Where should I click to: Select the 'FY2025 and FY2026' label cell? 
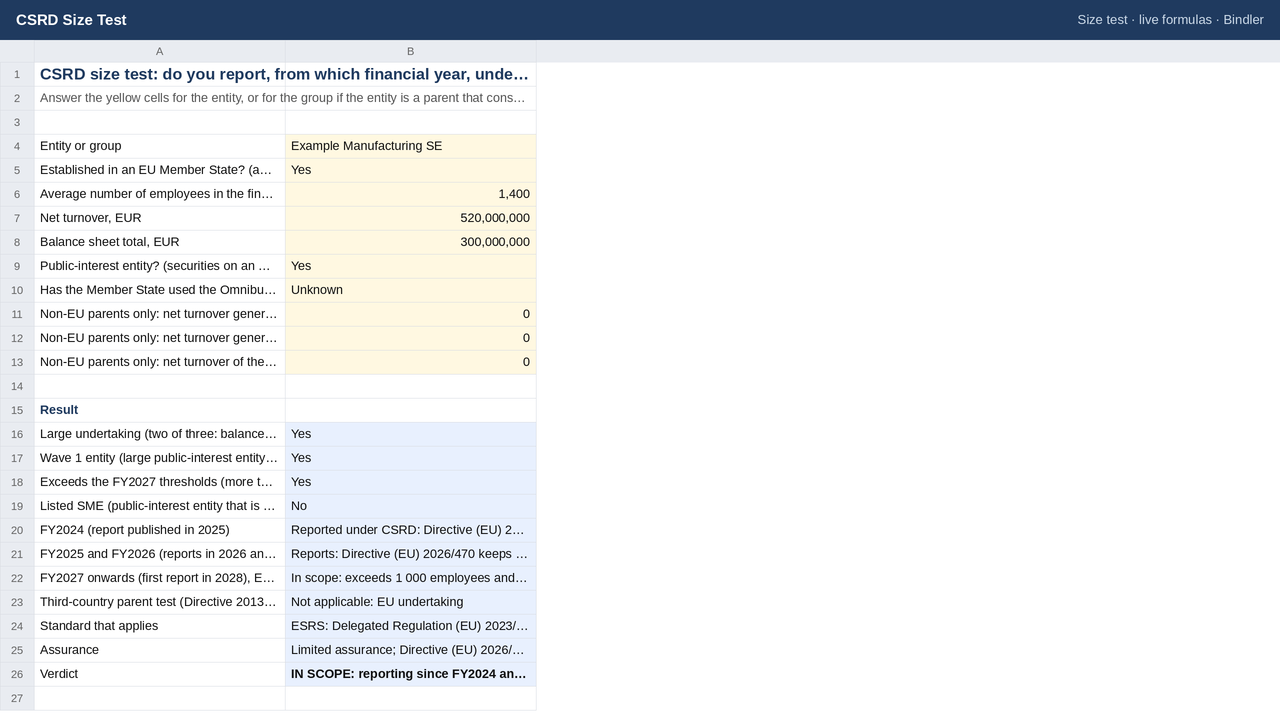(x=160, y=554)
